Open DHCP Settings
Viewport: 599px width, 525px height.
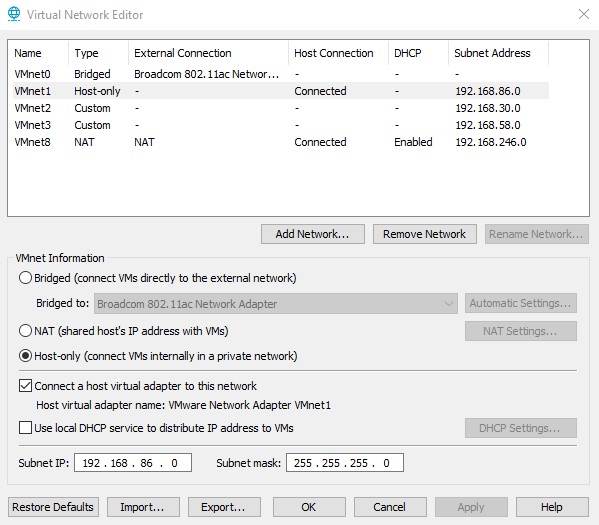click(521, 428)
